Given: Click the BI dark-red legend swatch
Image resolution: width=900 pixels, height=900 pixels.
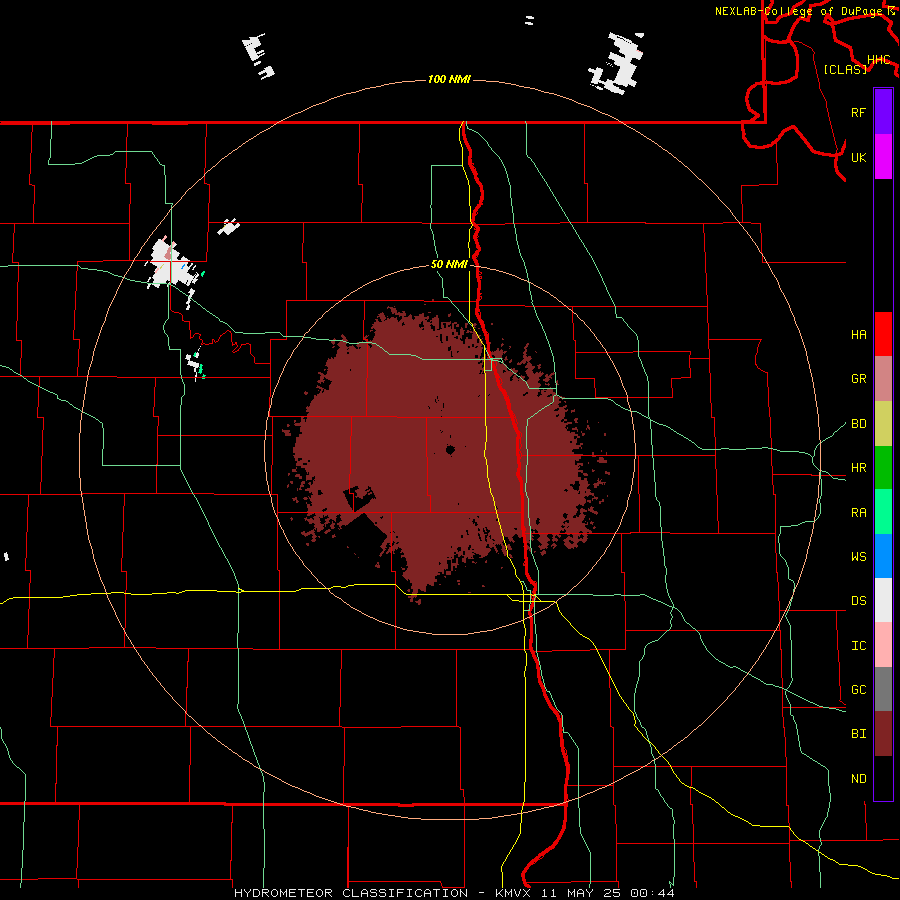Looking at the screenshot, I should (883, 734).
